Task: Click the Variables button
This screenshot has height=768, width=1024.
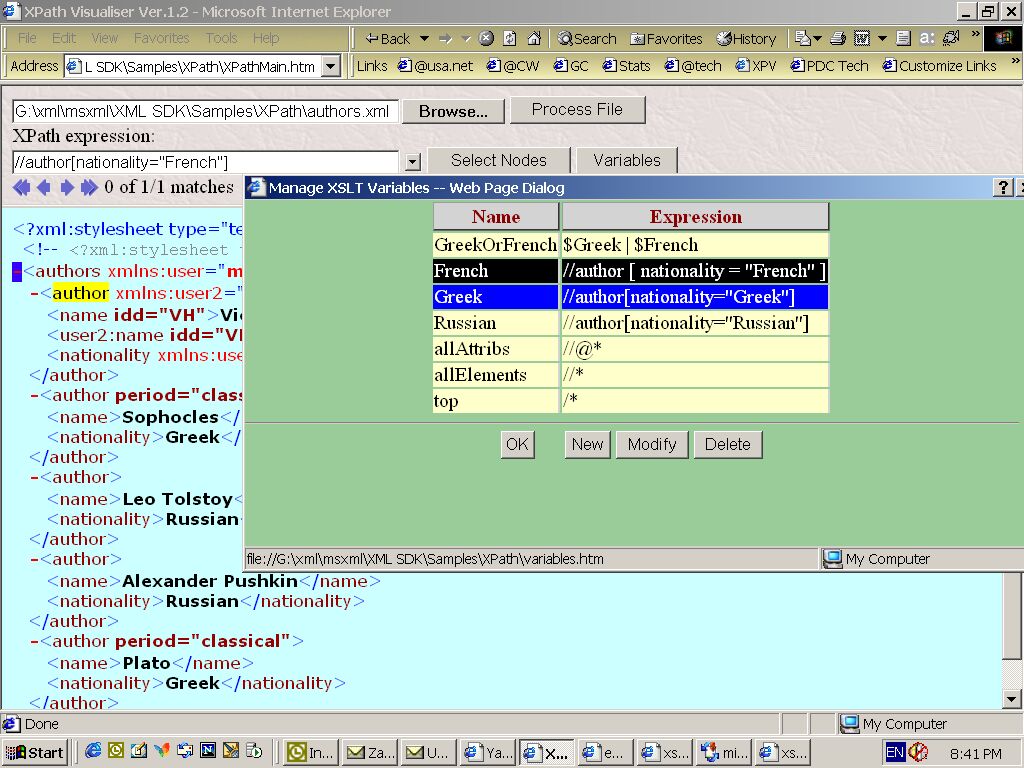Action: 627,161
